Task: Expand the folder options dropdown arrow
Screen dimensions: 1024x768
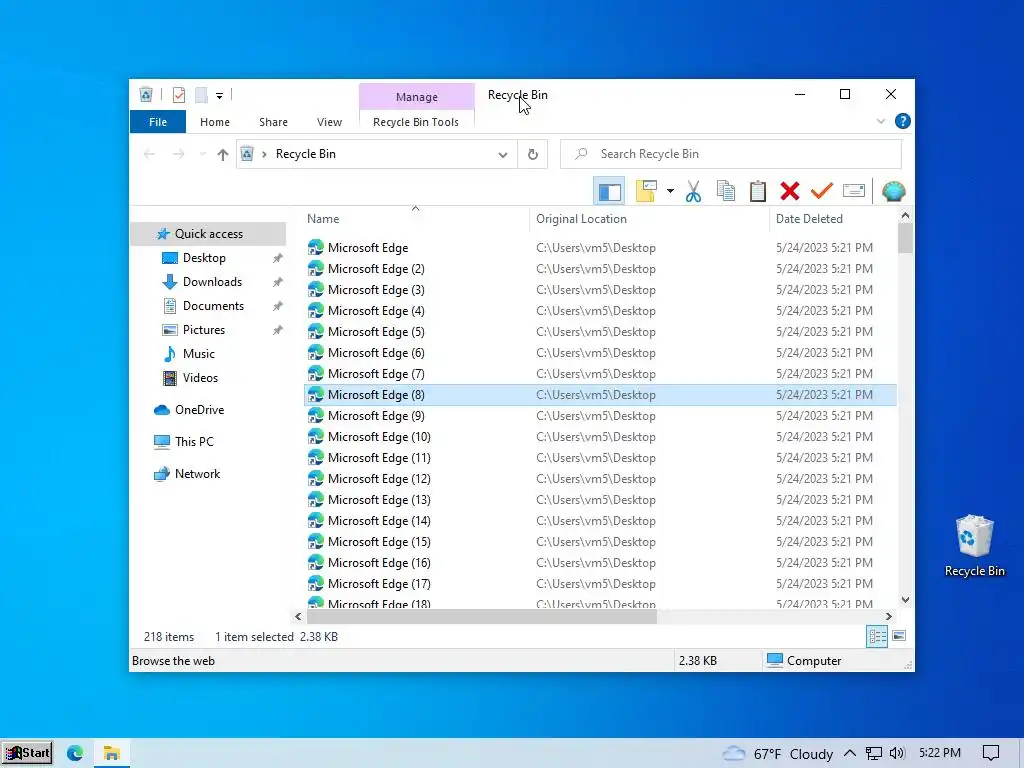Action: [x=670, y=191]
